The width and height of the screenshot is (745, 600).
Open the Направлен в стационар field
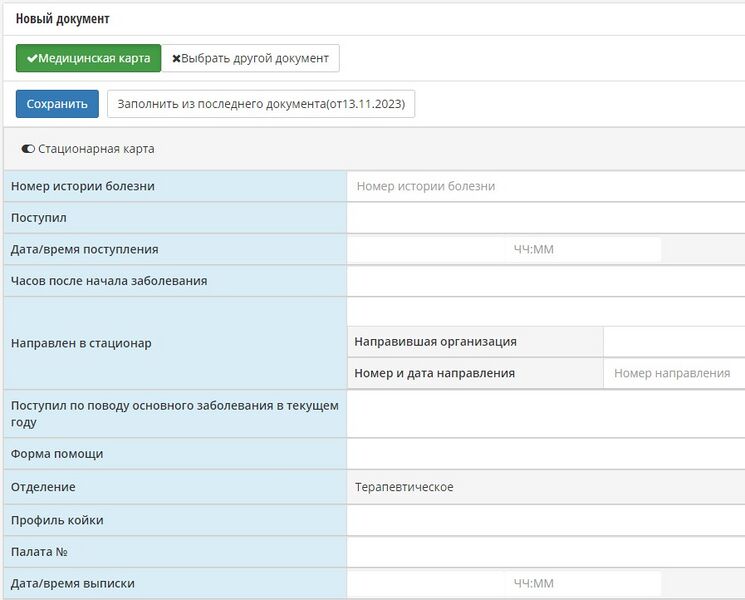click(x=546, y=311)
